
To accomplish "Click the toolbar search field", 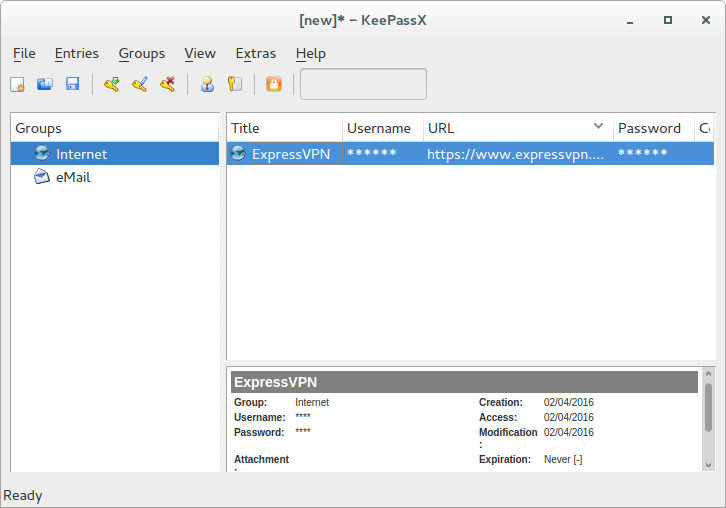I will (x=363, y=85).
